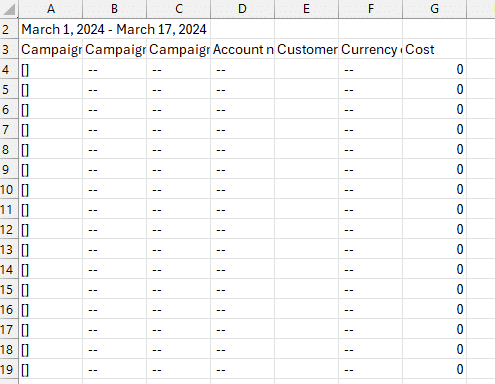Click the Cost value 0 in row 4
Screen dimensions: 495x384
434,69
